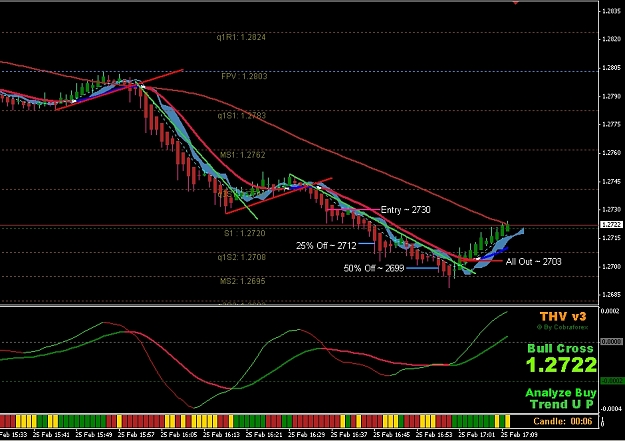The height and width of the screenshot is (441, 625).
Task: Click the red line beside All Out label
Action: [491, 261]
